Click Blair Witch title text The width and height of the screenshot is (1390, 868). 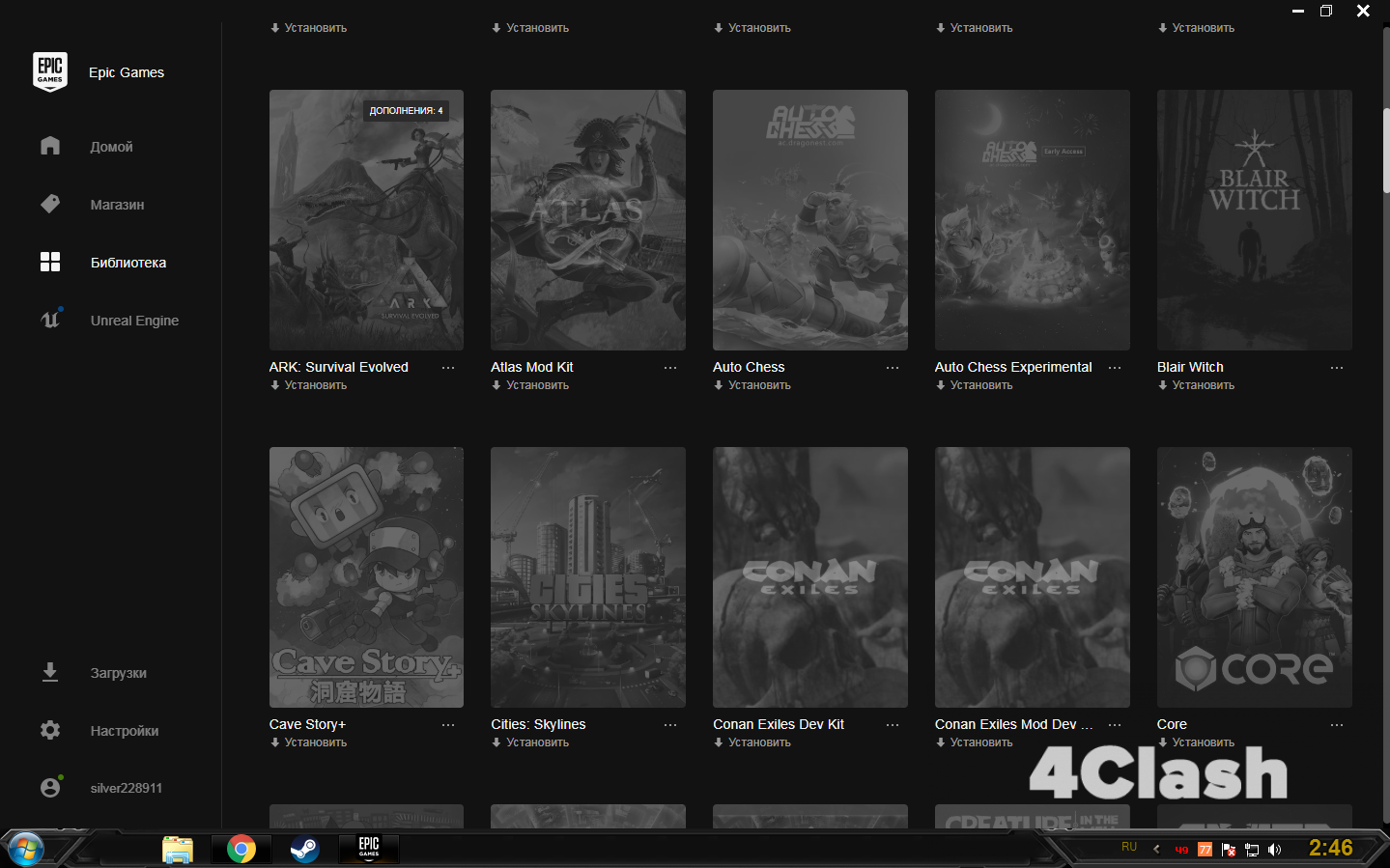pos(1190,367)
